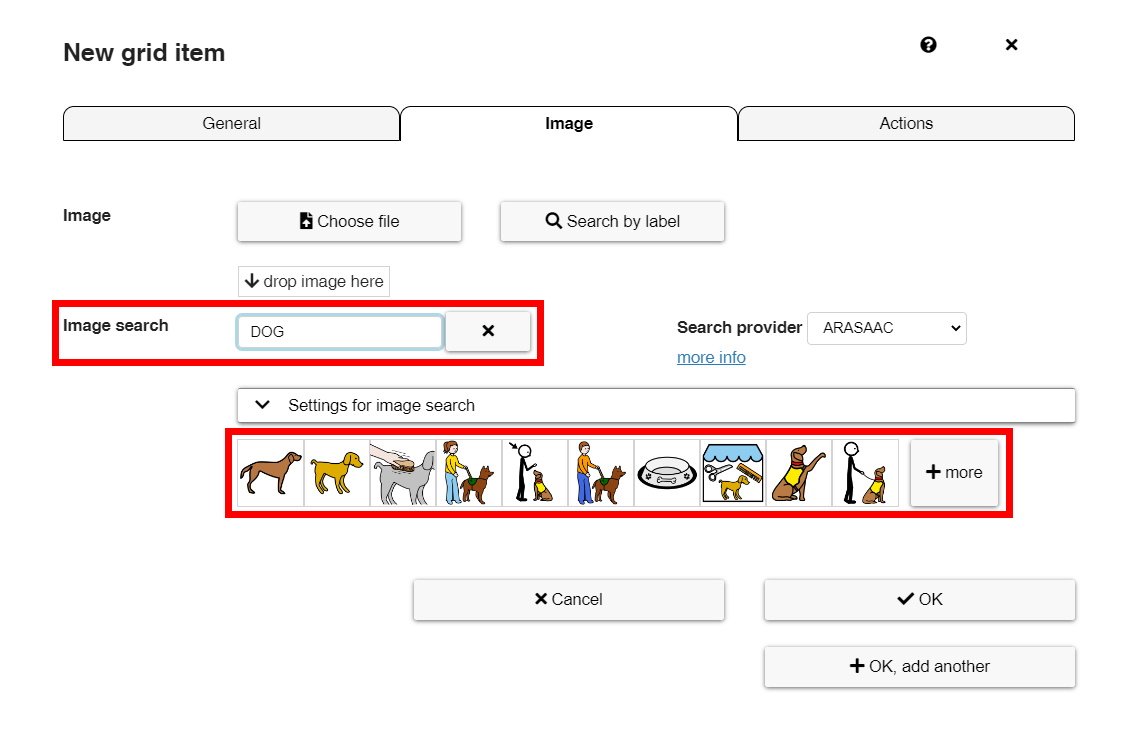Click the New grid item heading
This screenshot has width=1138, height=729.
(144, 53)
